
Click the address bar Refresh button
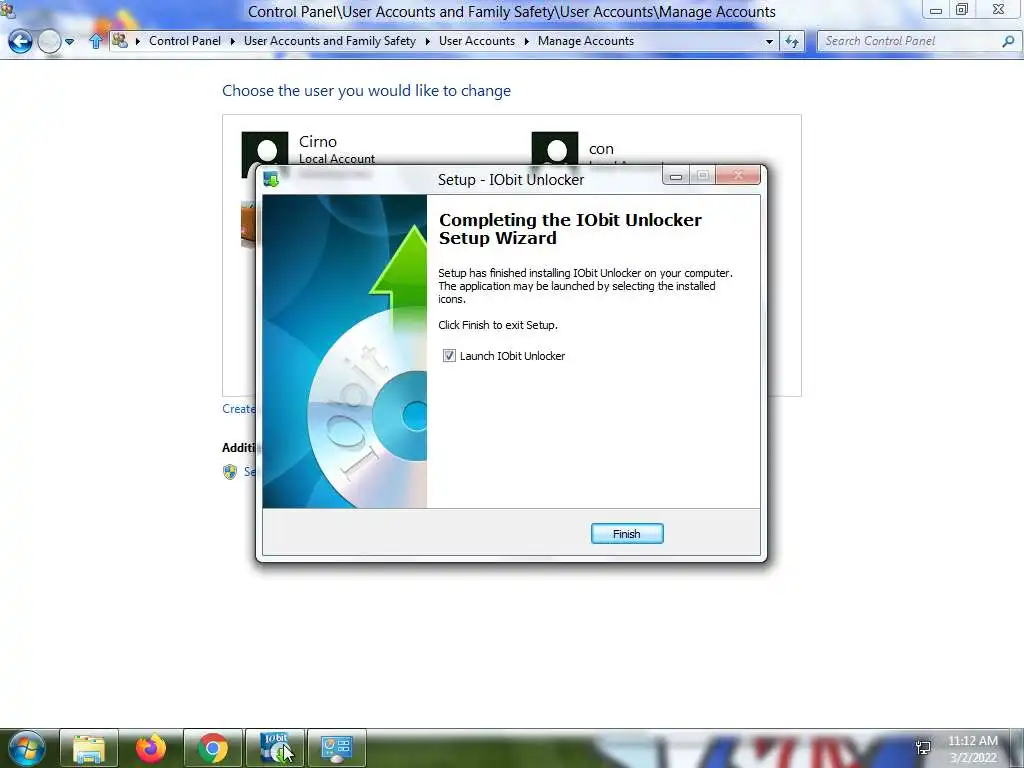tap(792, 41)
